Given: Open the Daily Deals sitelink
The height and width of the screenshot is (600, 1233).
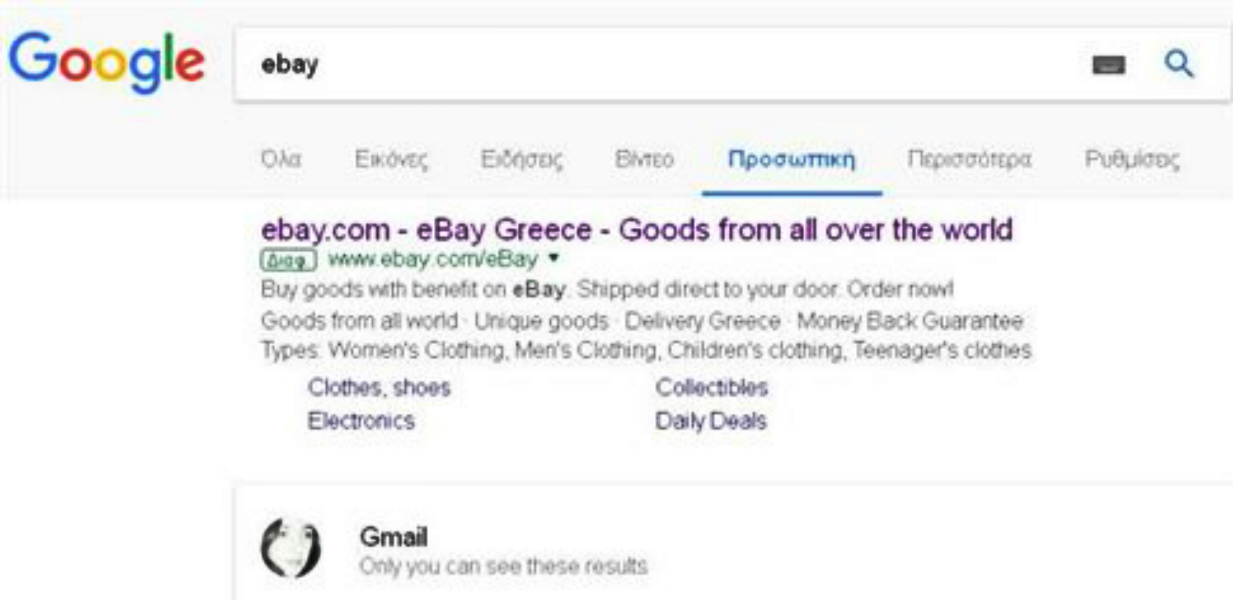Looking at the screenshot, I should point(711,421).
